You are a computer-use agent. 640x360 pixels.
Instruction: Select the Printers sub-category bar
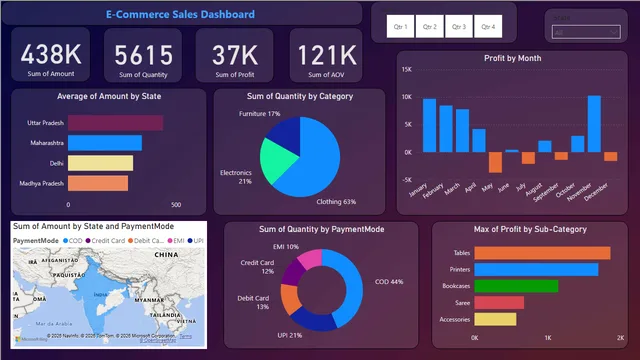536,269
